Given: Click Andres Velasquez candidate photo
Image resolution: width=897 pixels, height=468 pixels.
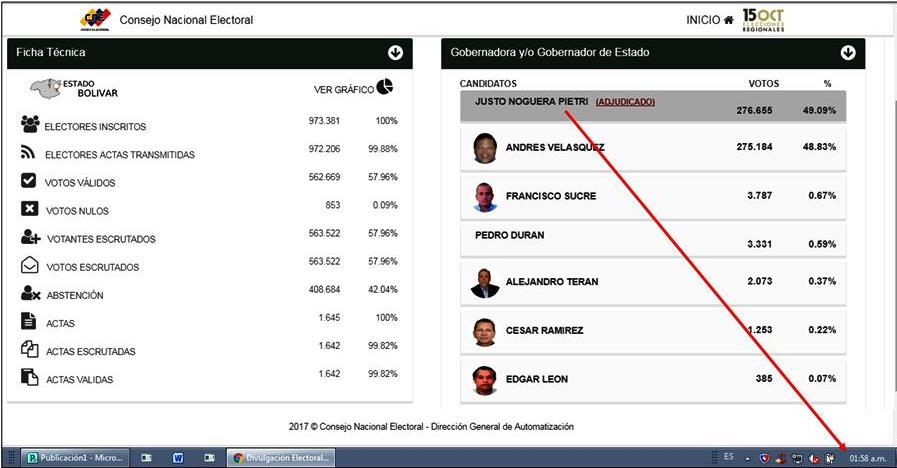Looking at the screenshot, I should (485, 148).
